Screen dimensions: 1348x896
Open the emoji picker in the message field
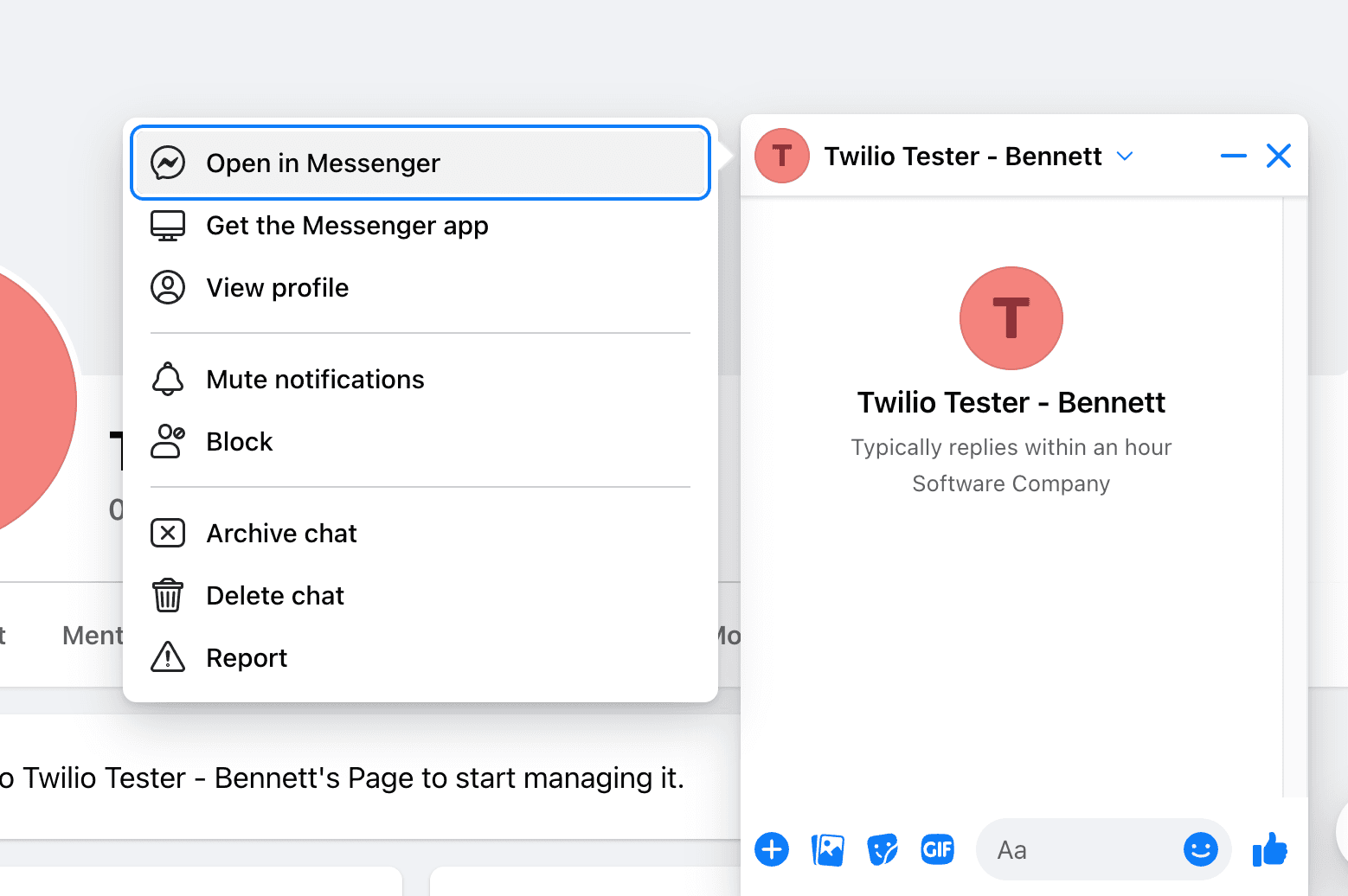tap(1199, 849)
